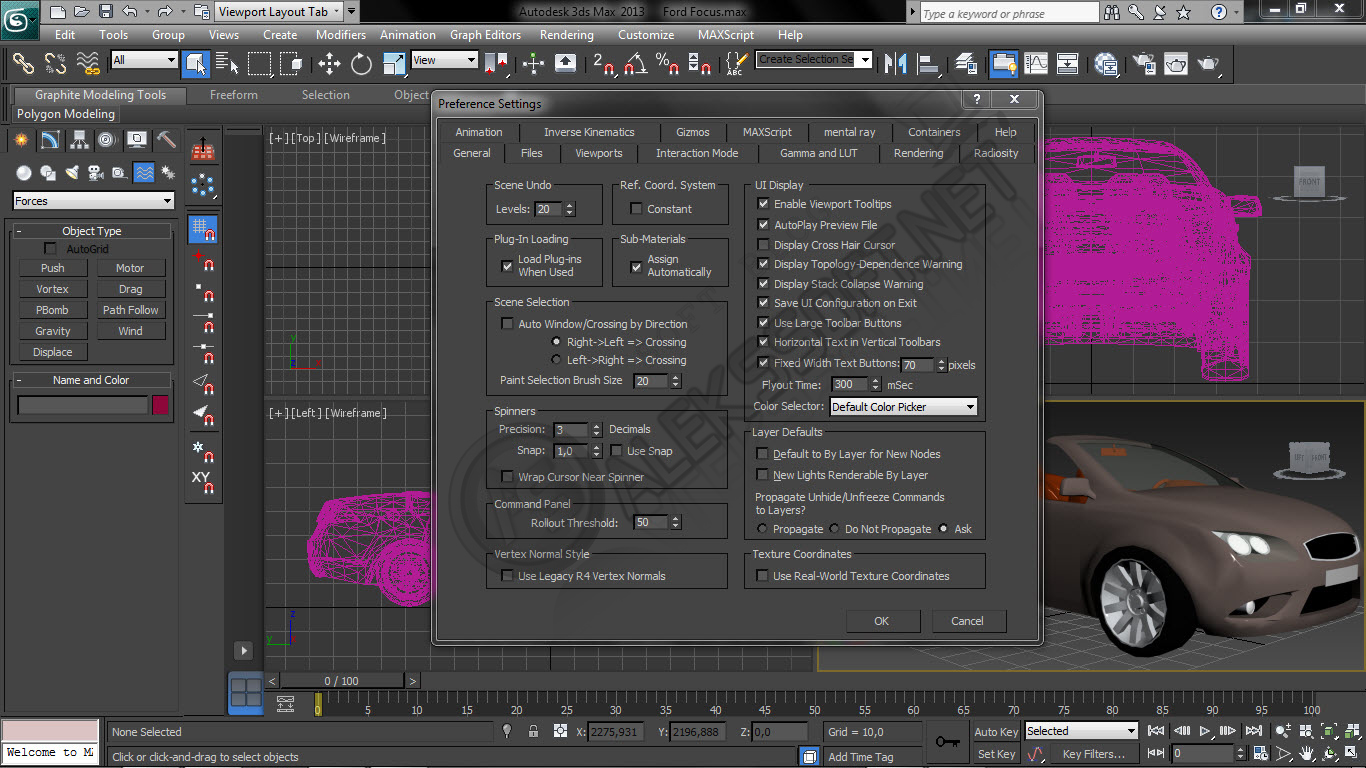Open the Viewport Layout Tab workspace dropdown
This screenshot has height=768, width=1366.
pos(279,12)
